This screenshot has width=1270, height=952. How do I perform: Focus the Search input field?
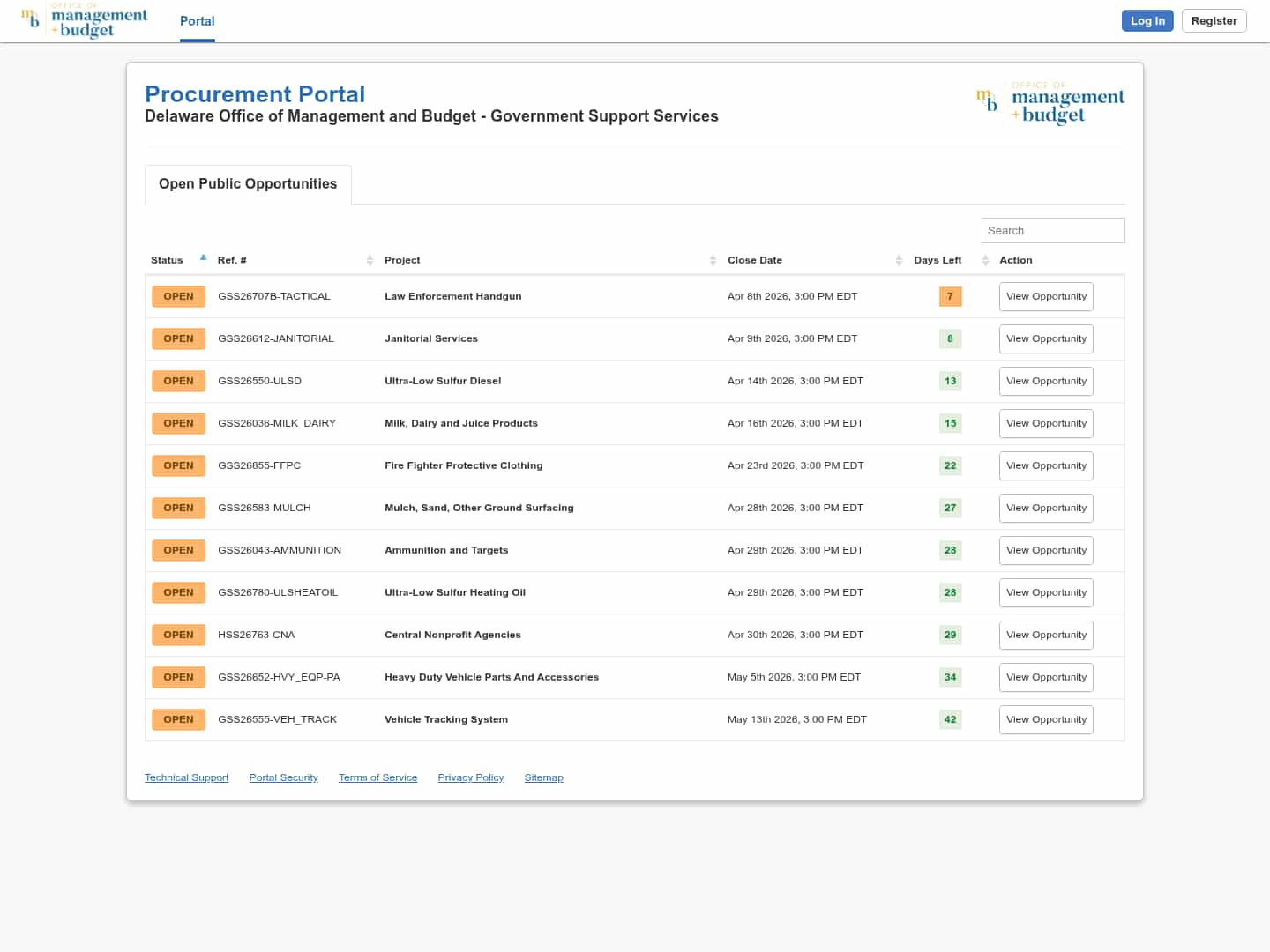click(x=1052, y=231)
